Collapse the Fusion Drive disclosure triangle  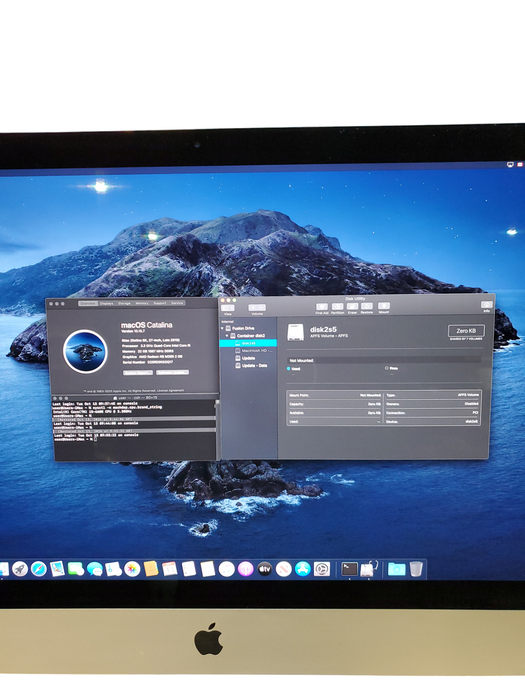222,328
